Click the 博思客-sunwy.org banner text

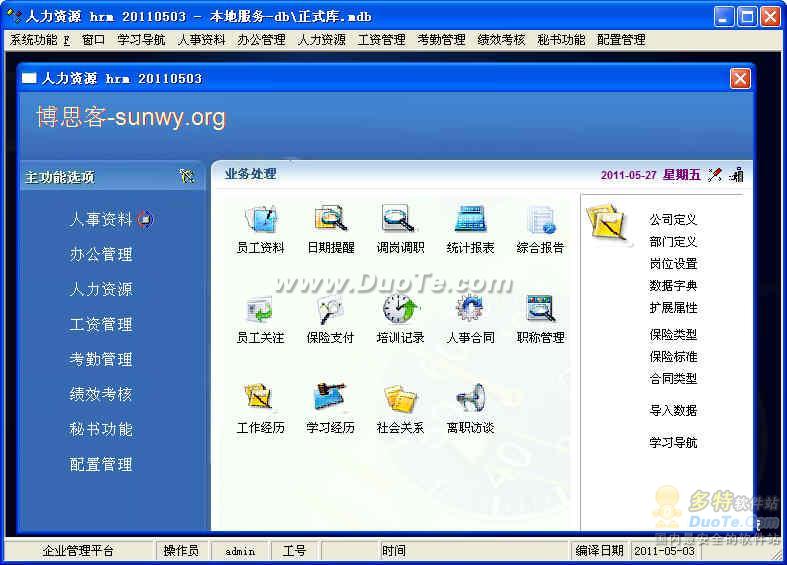tap(130, 117)
